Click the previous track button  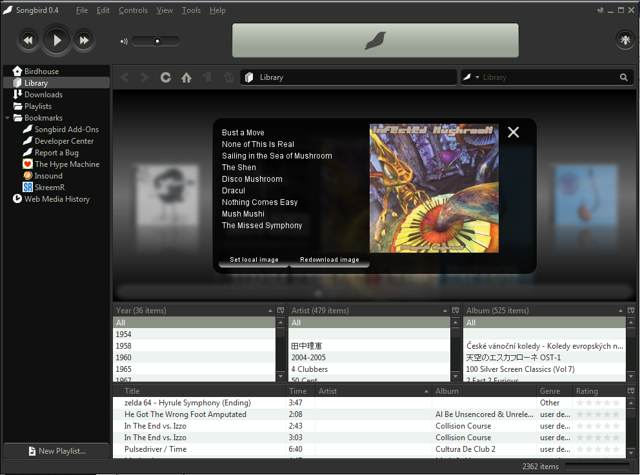click(x=28, y=40)
